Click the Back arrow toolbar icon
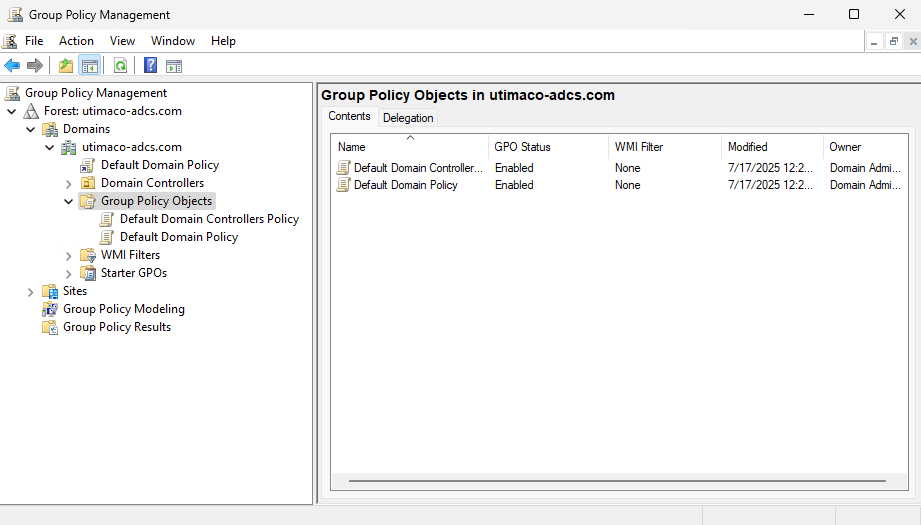 12,66
